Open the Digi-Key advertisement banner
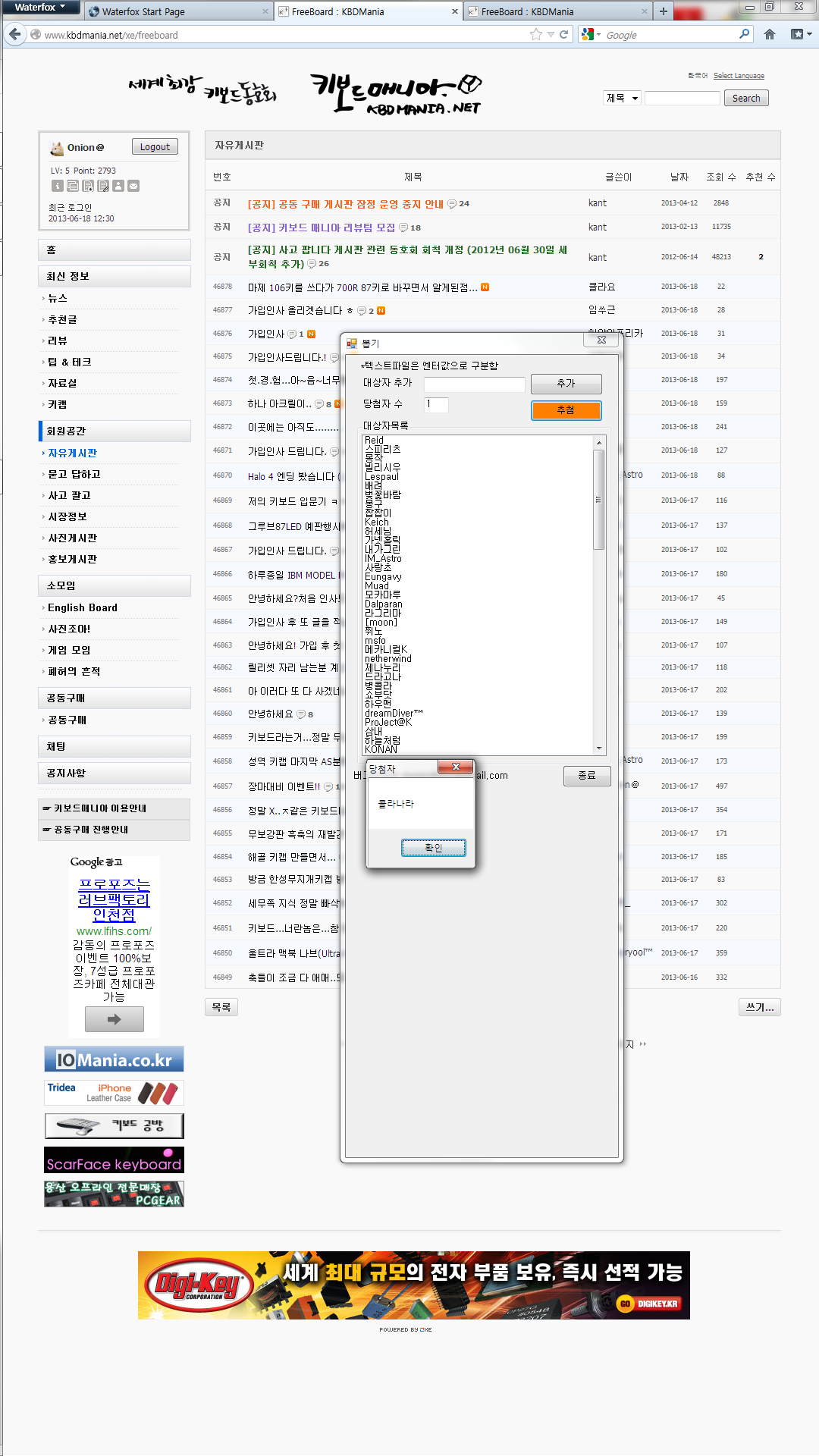Screen dimensions: 819x1456 (413, 1285)
